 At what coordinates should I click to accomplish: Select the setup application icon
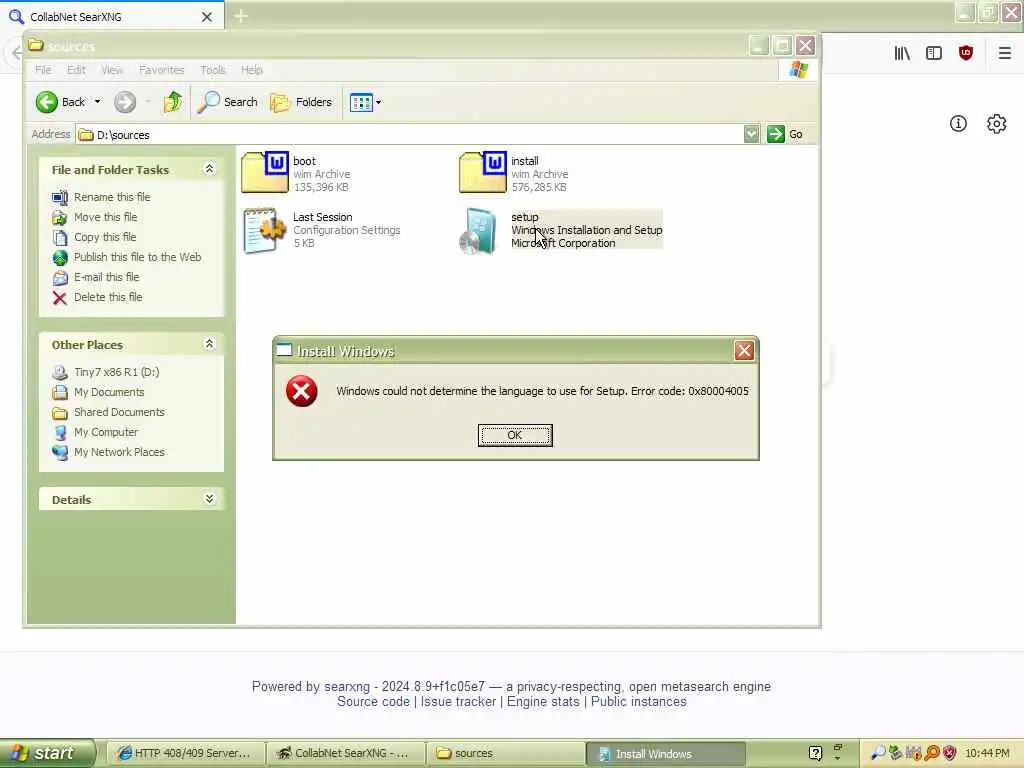(479, 231)
